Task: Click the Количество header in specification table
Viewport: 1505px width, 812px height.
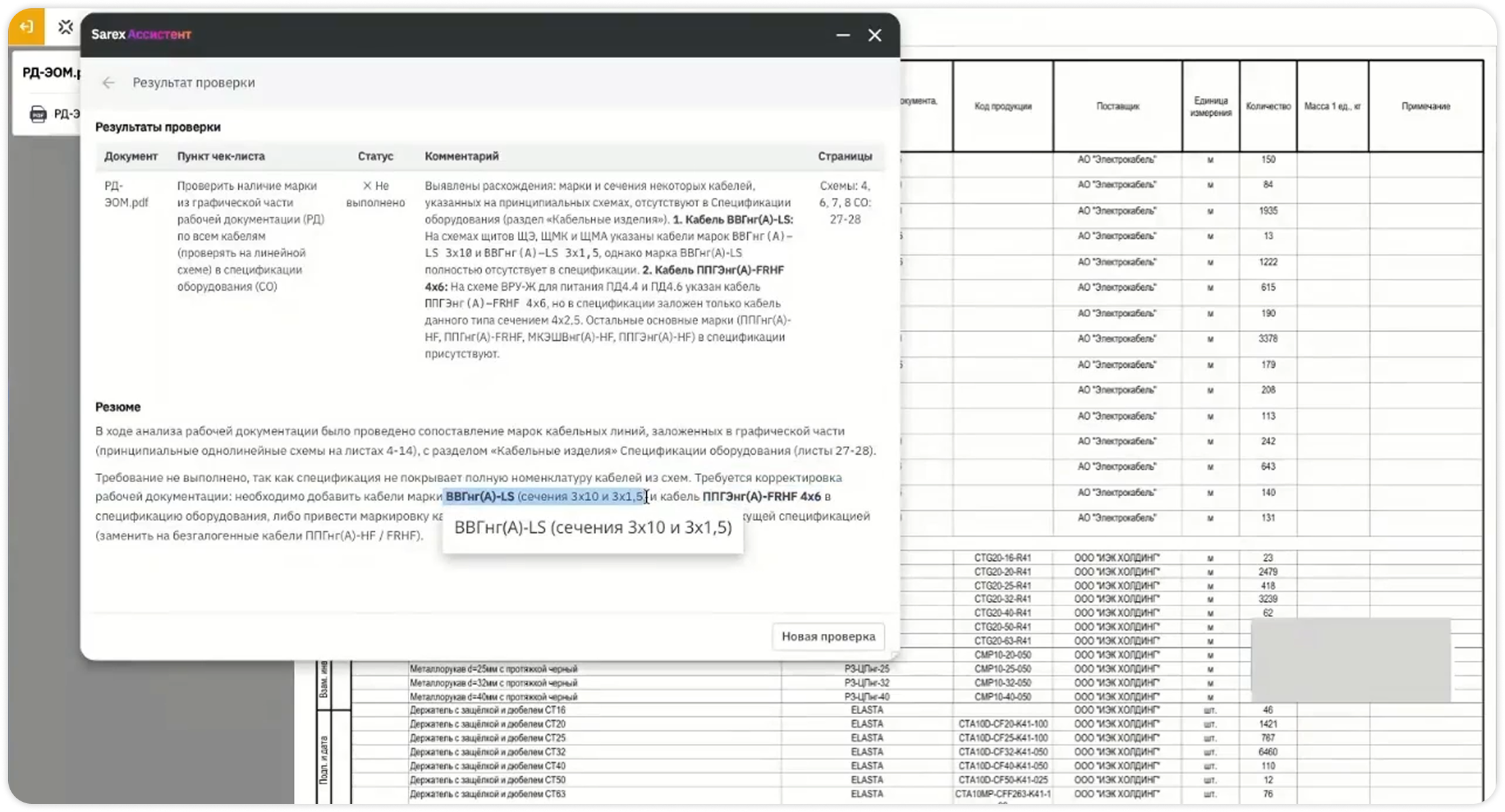Action: pyautogui.click(x=1268, y=106)
